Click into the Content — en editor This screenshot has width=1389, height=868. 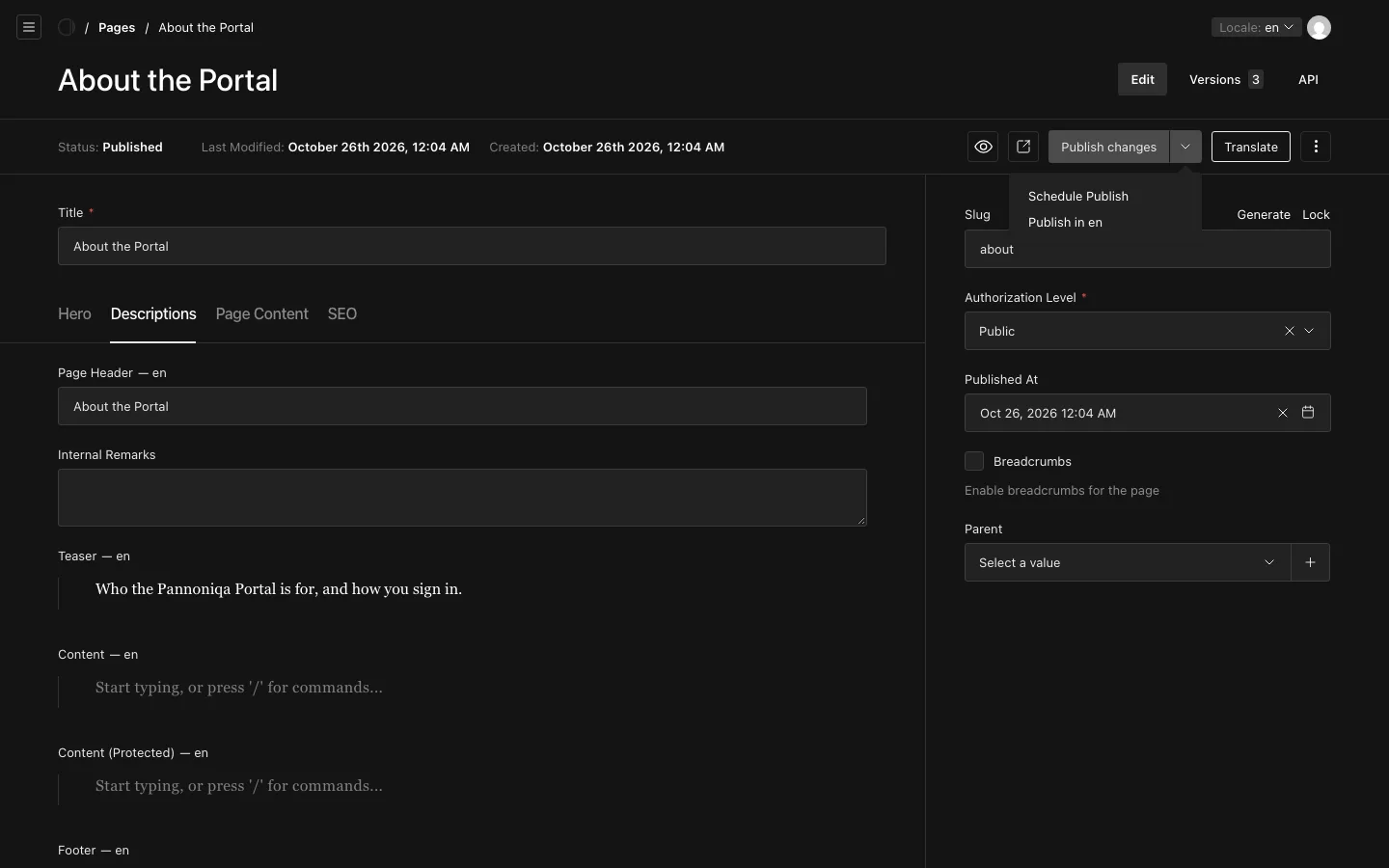(x=462, y=688)
